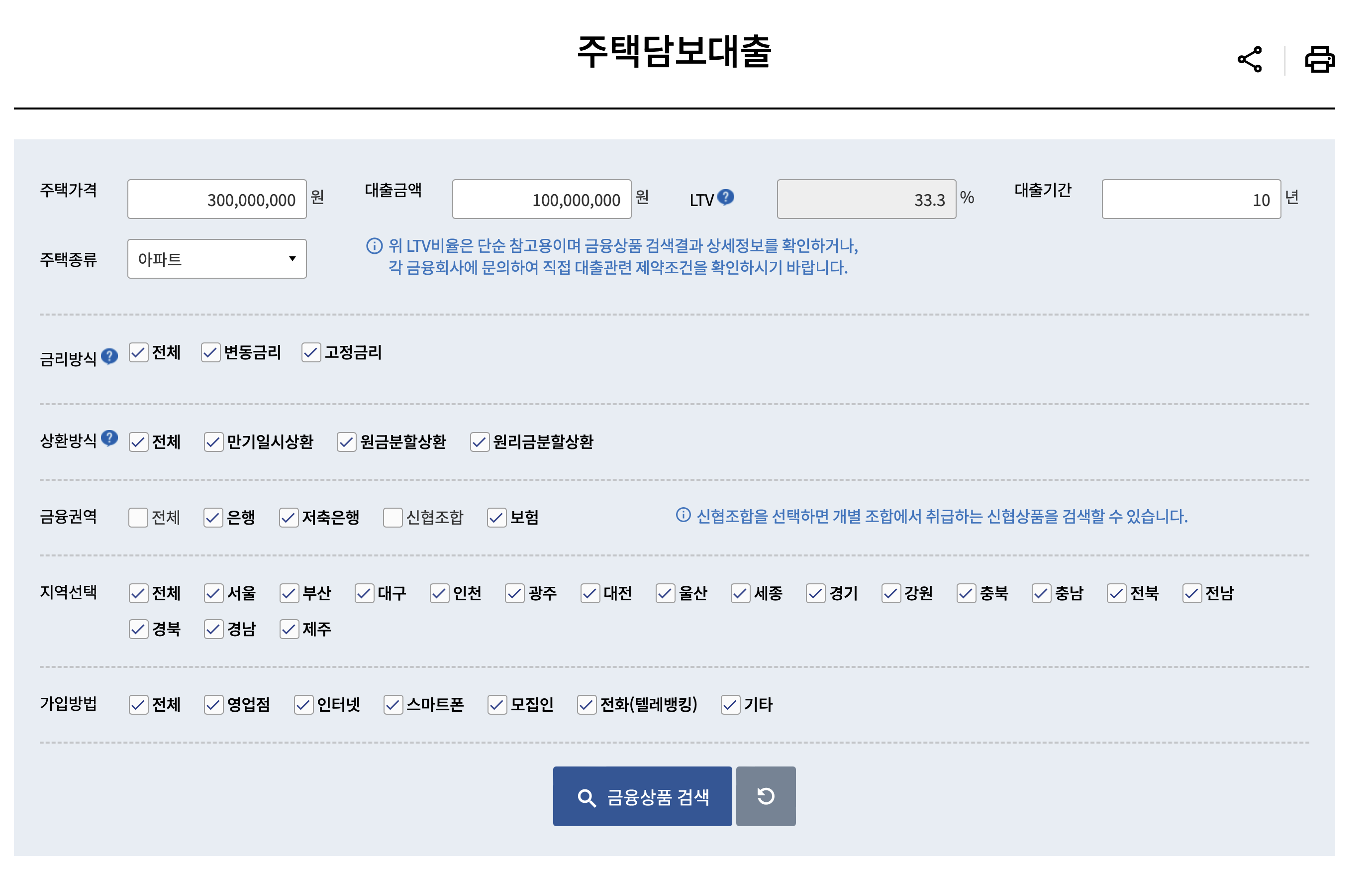The image size is (1372, 872).
Task: Click the 상환방식 question mark icon
Action: tap(109, 437)
